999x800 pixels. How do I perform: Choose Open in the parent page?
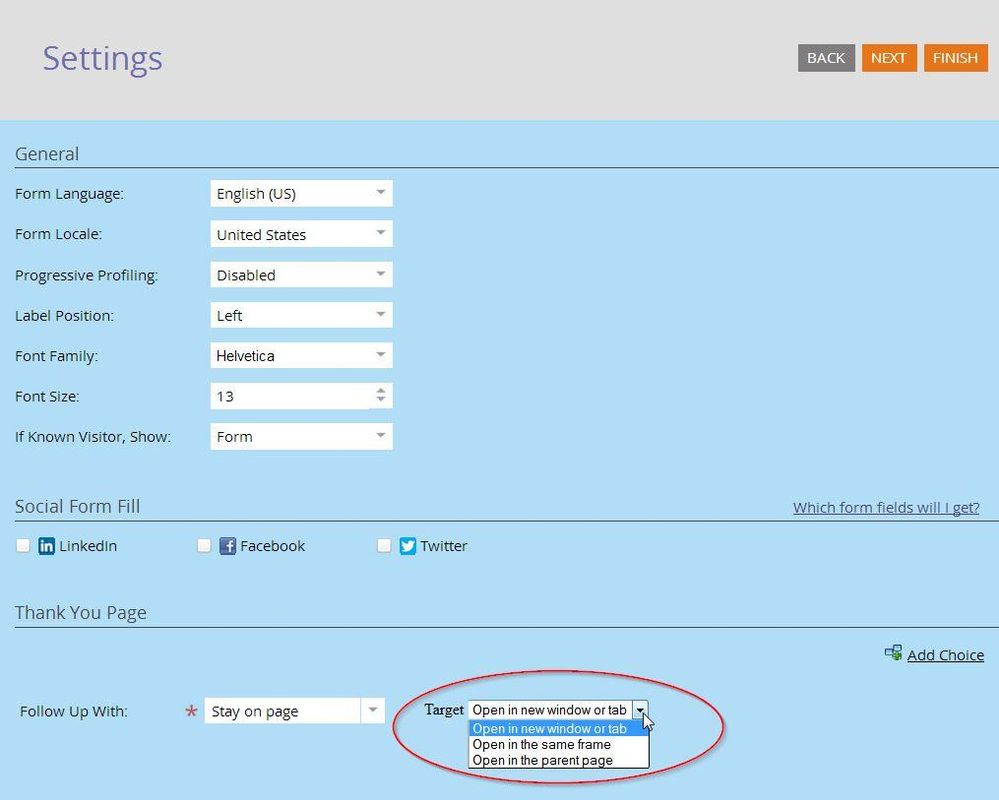click(558, 761)
